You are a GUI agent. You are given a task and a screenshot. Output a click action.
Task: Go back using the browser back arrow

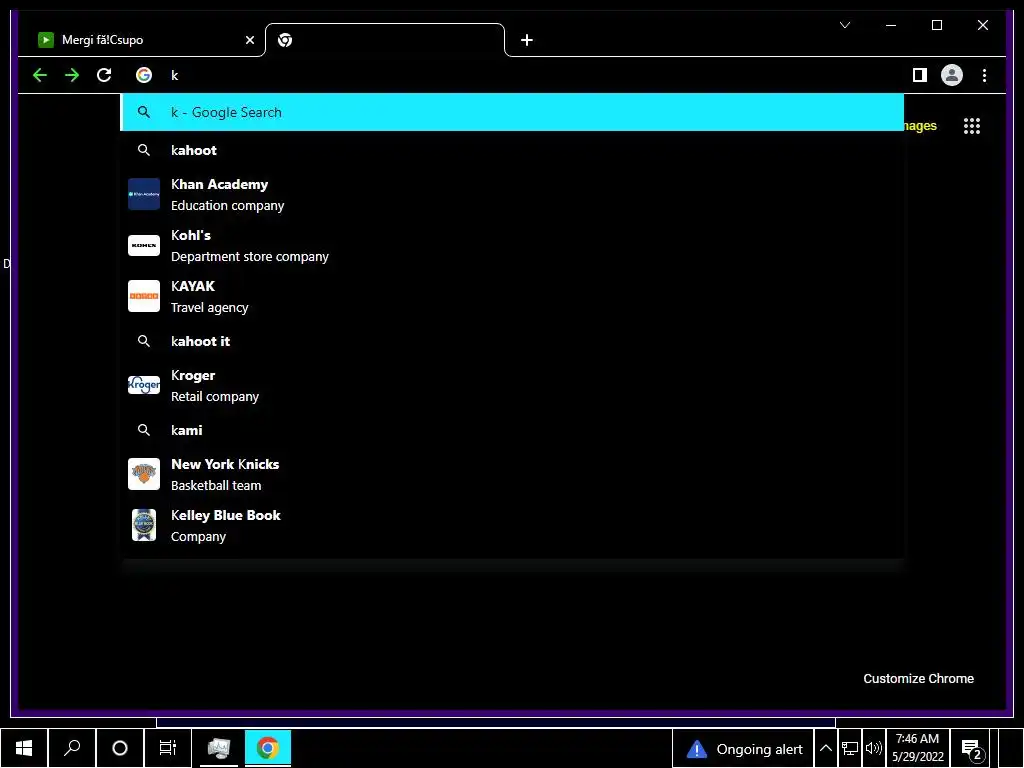pos(40,75)
